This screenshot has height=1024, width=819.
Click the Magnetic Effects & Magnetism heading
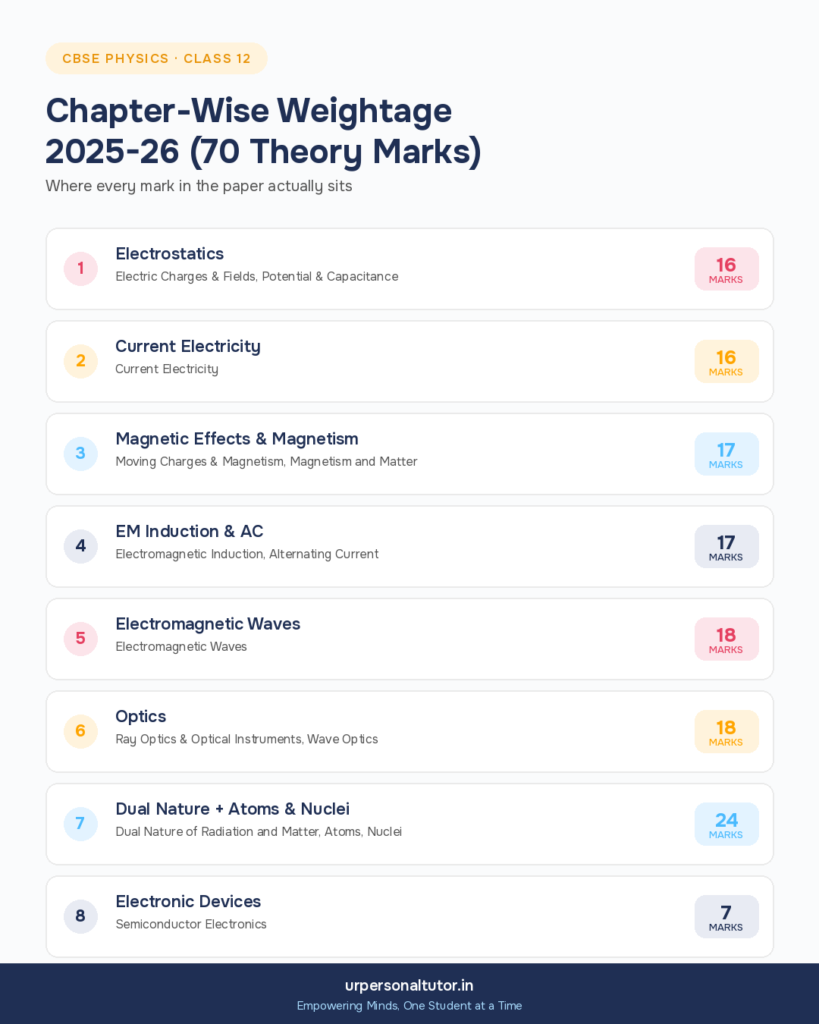[236, 439]
